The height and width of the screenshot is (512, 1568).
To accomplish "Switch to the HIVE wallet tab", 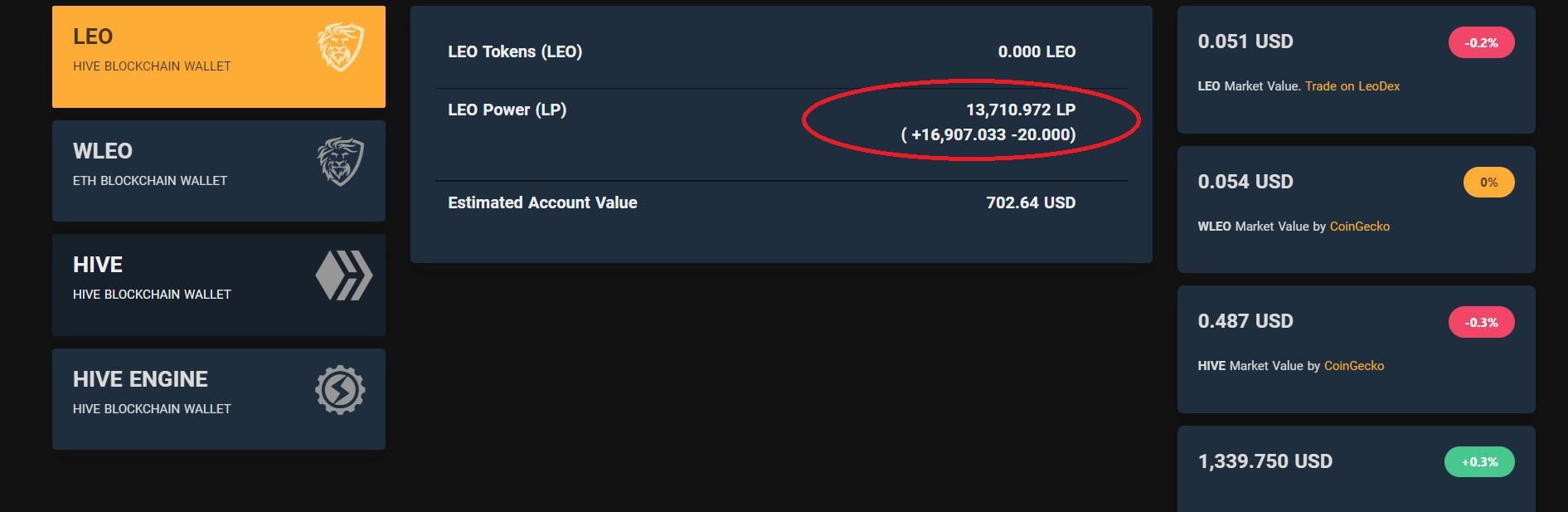I will pos(219,285).
